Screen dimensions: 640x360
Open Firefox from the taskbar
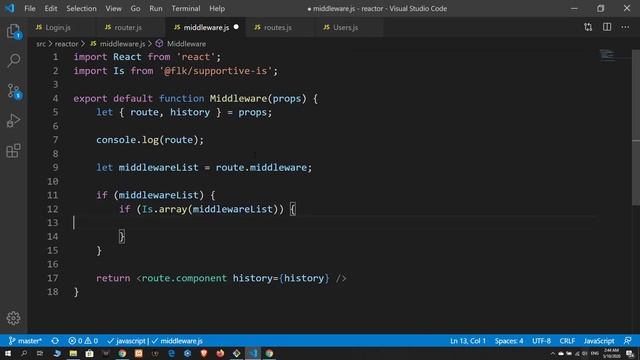[220, 353]
